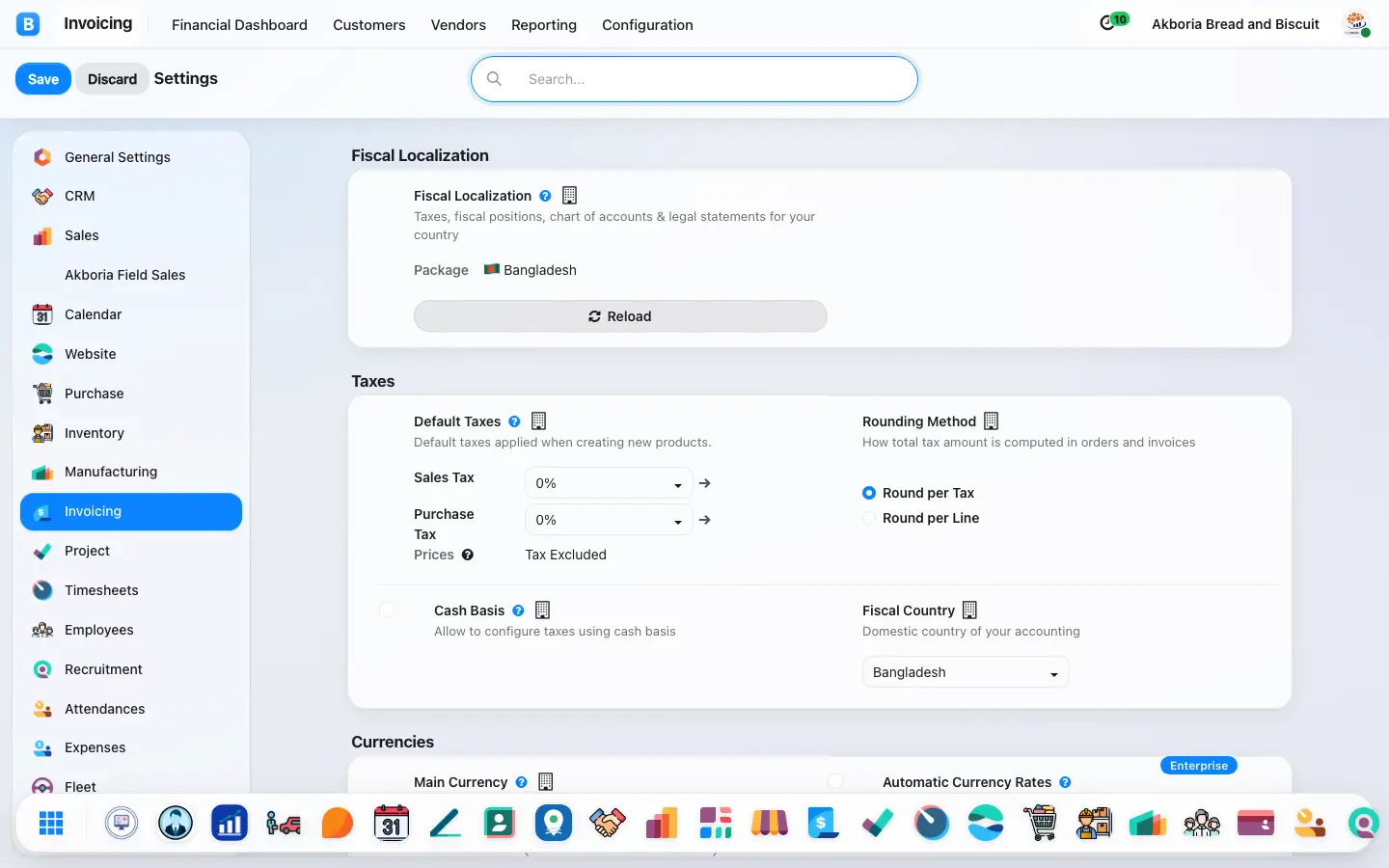This screenshot has width=1389, height=868.
Task: Click the Save button
Action: [x=43, y=79]
